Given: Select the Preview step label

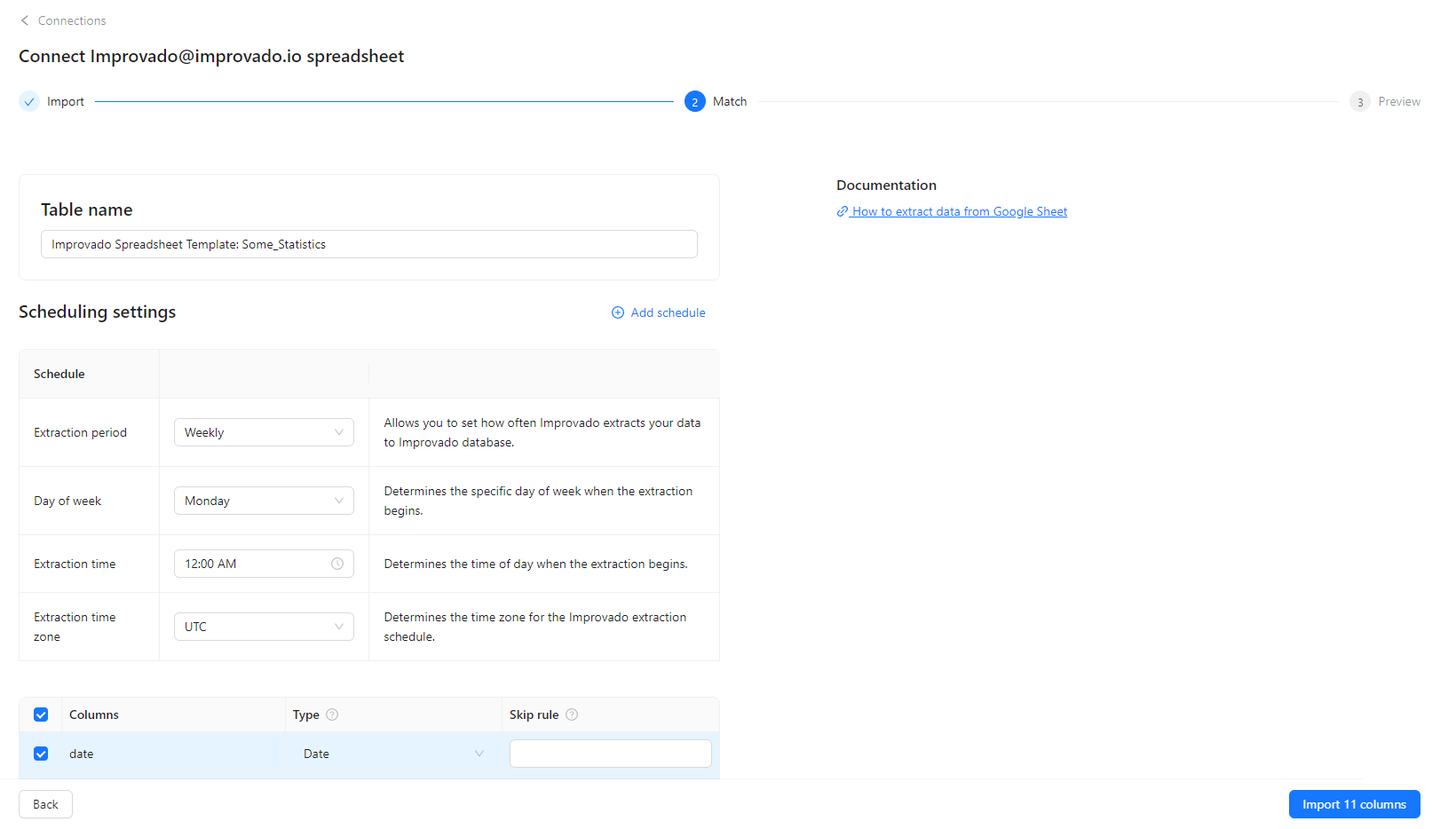Looking at the screenshot, I should click(1399, 101).
